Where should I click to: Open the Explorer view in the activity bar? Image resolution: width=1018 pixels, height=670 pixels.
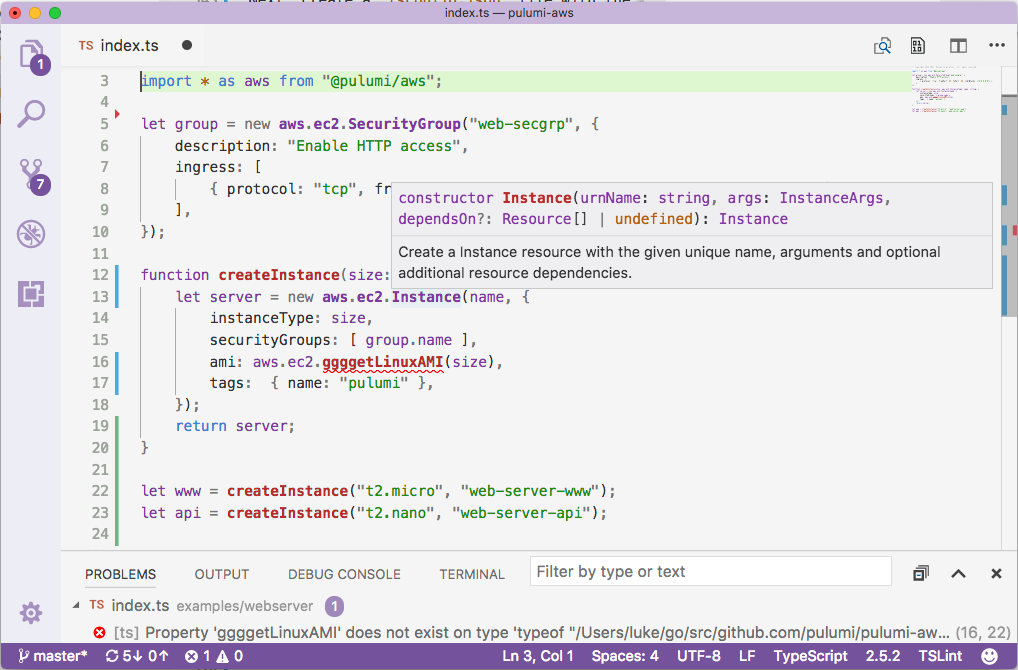click(x=30, y=55)
